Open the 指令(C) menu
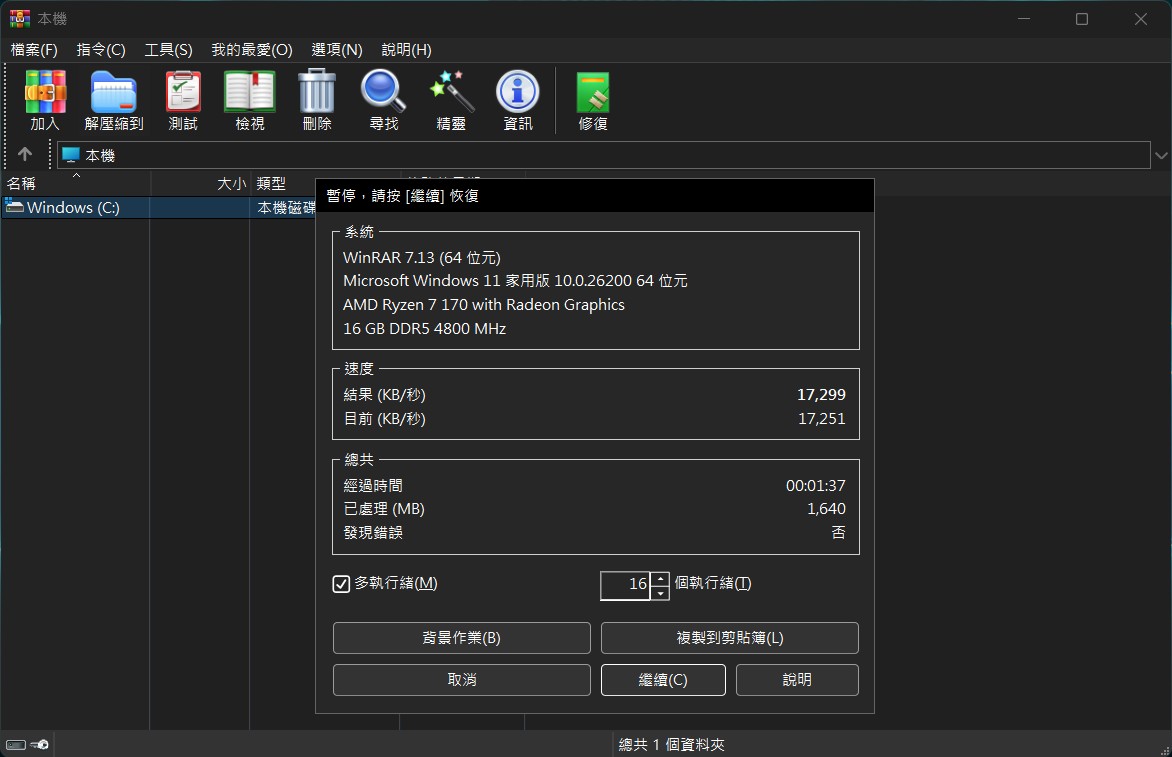 tap(101, 49)
